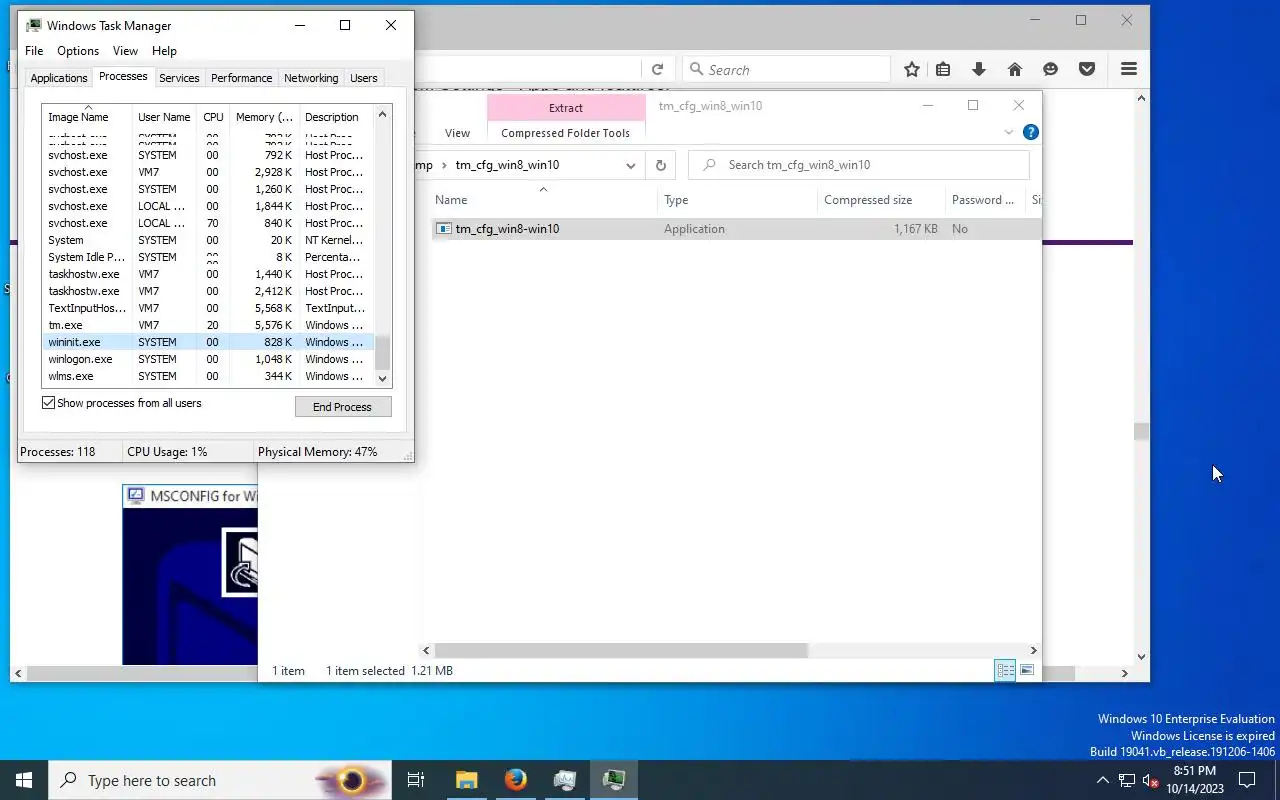Screen dimensions: 1280x800
Task: Click Firefox smiley feedback icon
Action: click(1050, 69)
